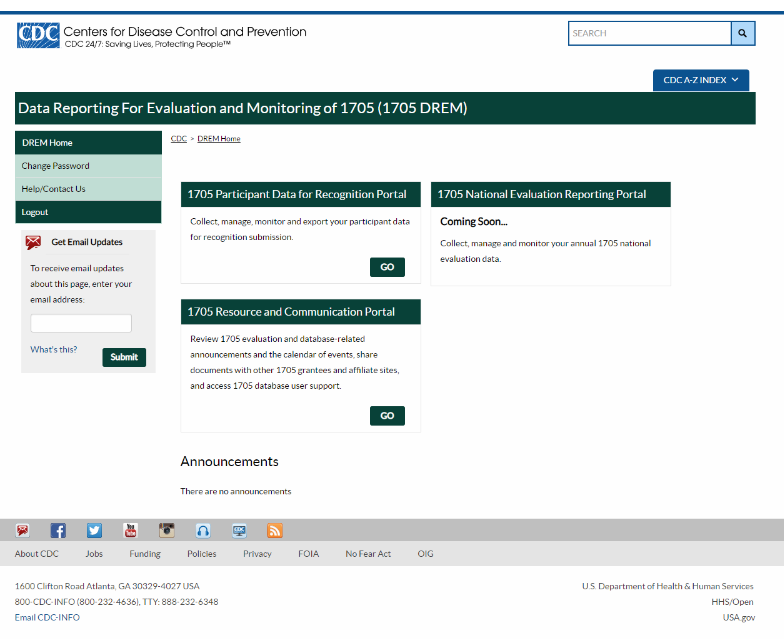This screenshot has height=639, width=784.
Task: Click the search magnifier button
Action: [x=742, y=34]
